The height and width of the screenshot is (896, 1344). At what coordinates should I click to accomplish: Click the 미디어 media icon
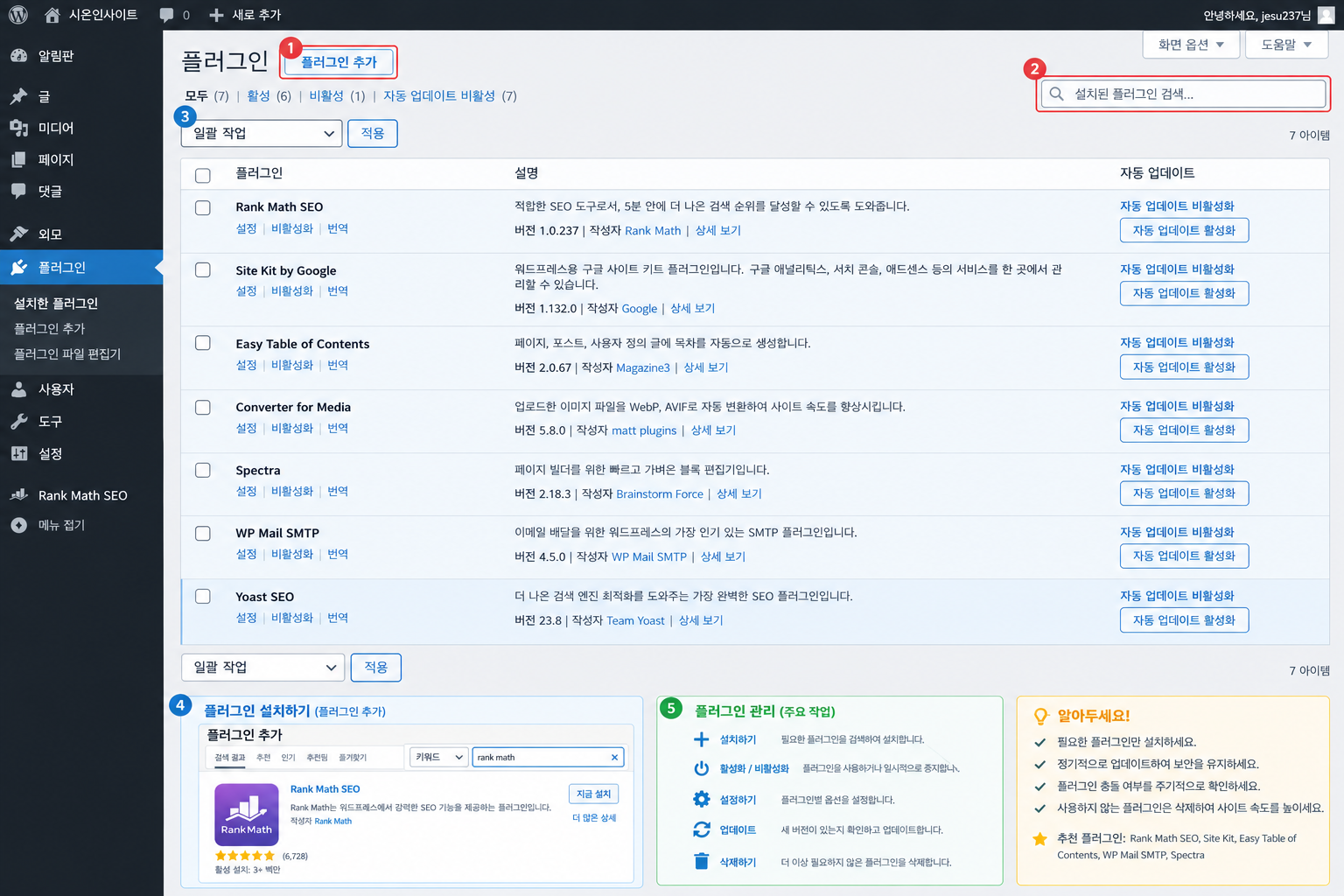click(x=19, y=128)
